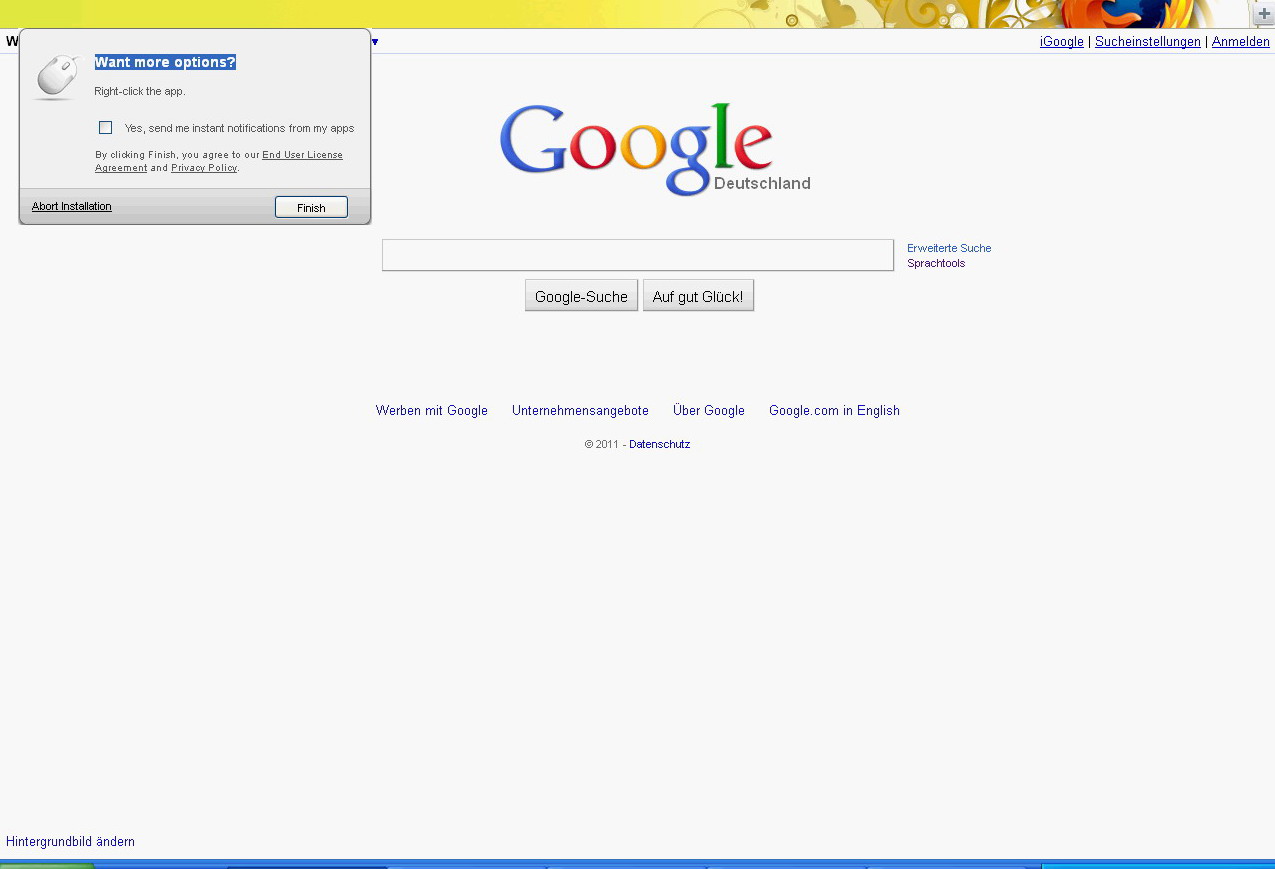
Task: Click the Windows Start button in the taskbar
Action: pyautogui.click(x=47, y=865)
